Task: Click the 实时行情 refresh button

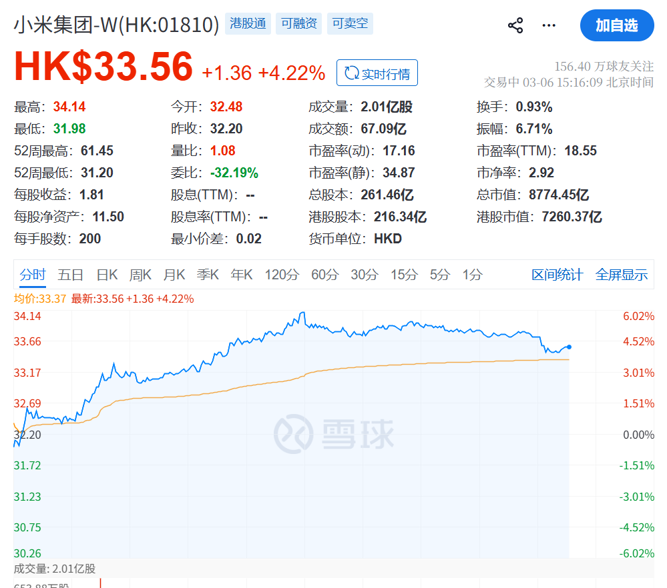Action: [377, 73]
